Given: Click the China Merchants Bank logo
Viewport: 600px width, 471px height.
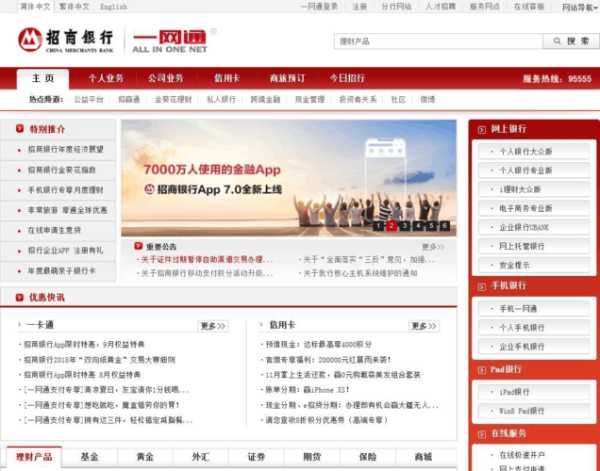Looking at the screenshot, I should pos(65,40).
